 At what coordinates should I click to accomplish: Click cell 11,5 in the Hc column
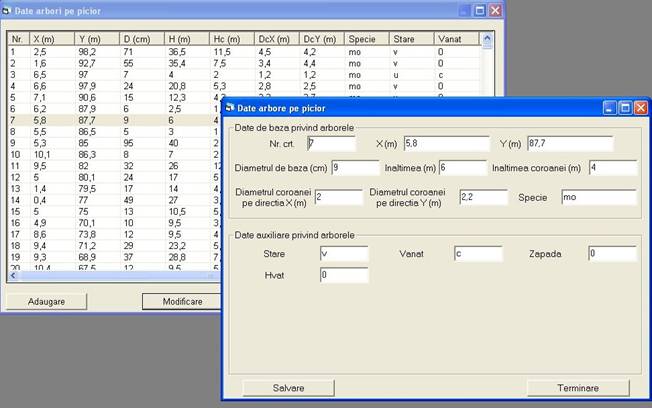(222, 52)
